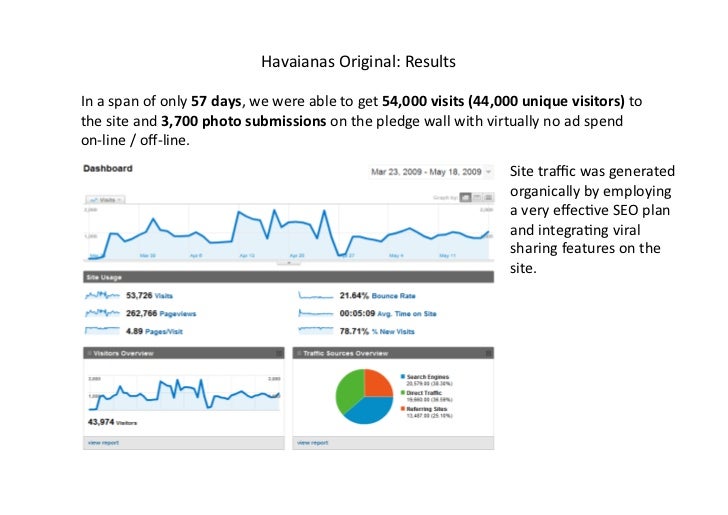This screenshot has height=515, width=728.
Task: Click the green slice of the pie chart
Action: tap(348, 390)
